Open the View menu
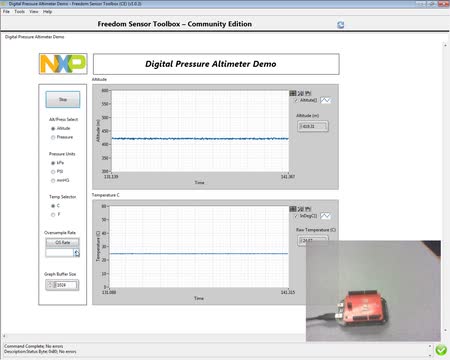Viewport: 450px width, 360px height. click(34, 12)
